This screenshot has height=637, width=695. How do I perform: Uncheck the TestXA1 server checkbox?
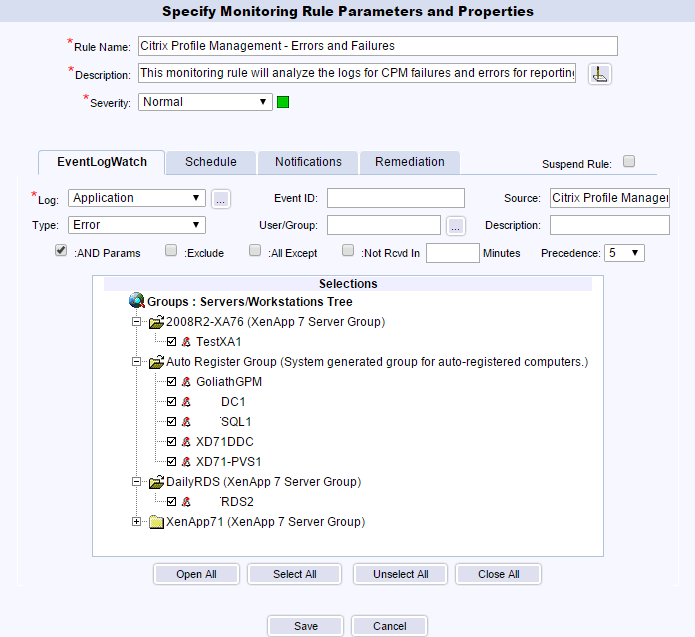click(x=172, y=342)
